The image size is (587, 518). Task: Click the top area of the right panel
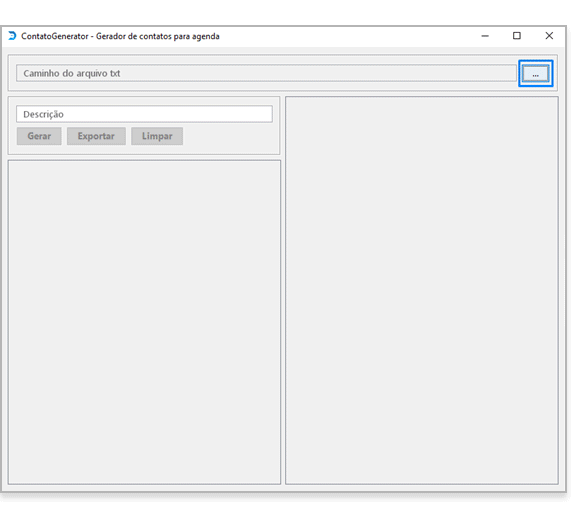[x=422, y=112]
